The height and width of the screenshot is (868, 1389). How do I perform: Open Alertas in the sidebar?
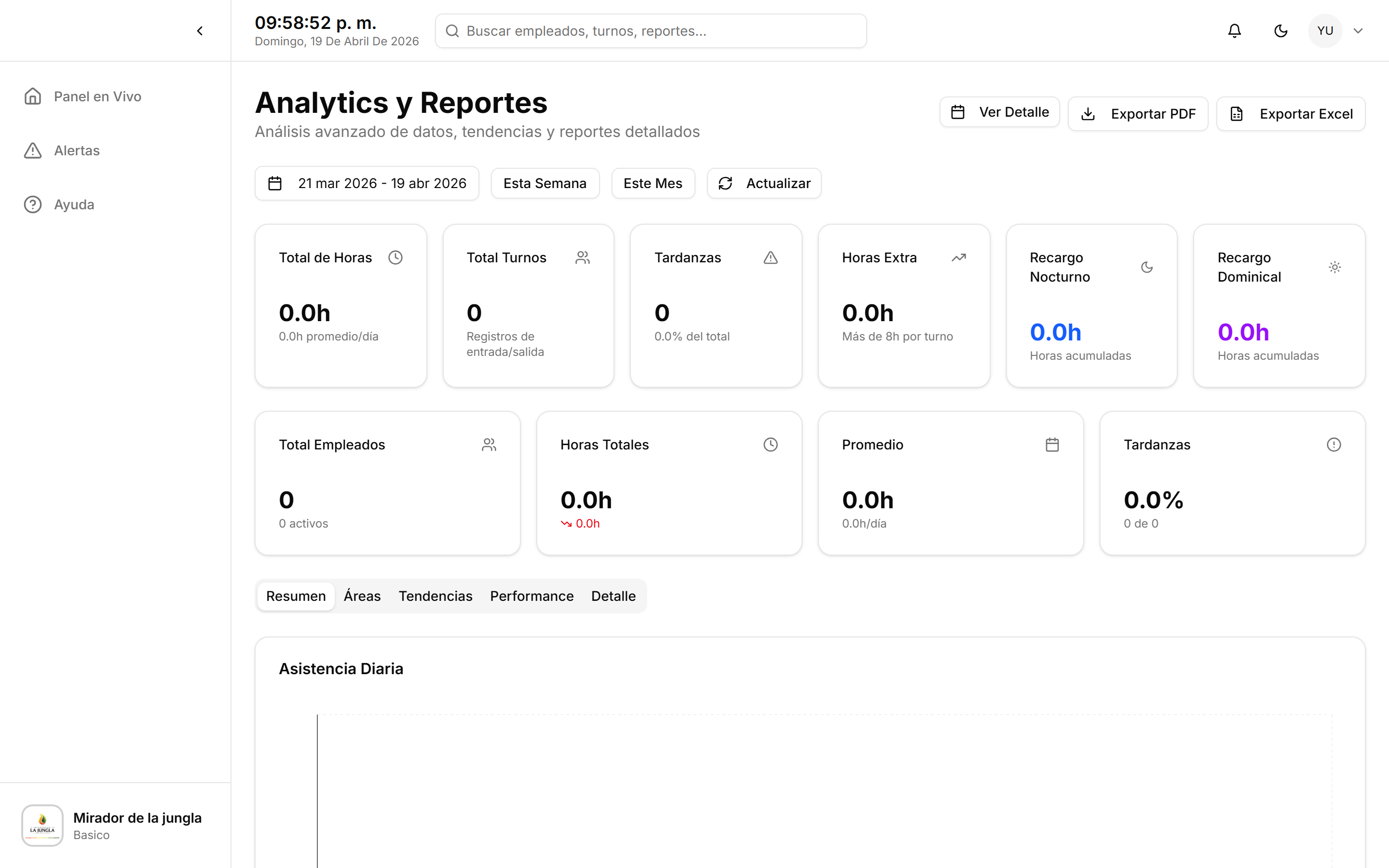click(115, 150)
